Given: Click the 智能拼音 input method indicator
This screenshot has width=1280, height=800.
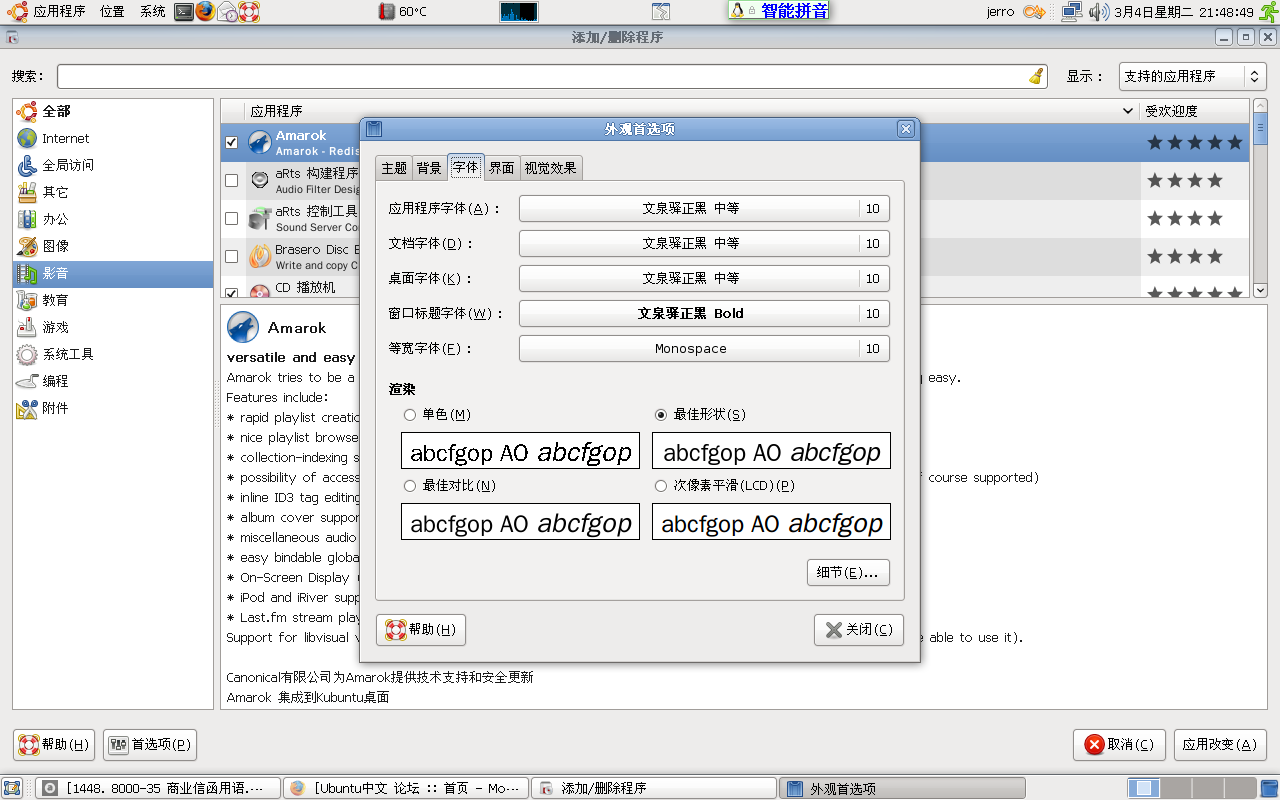Looking at the screenshot, I should point(779,11).
